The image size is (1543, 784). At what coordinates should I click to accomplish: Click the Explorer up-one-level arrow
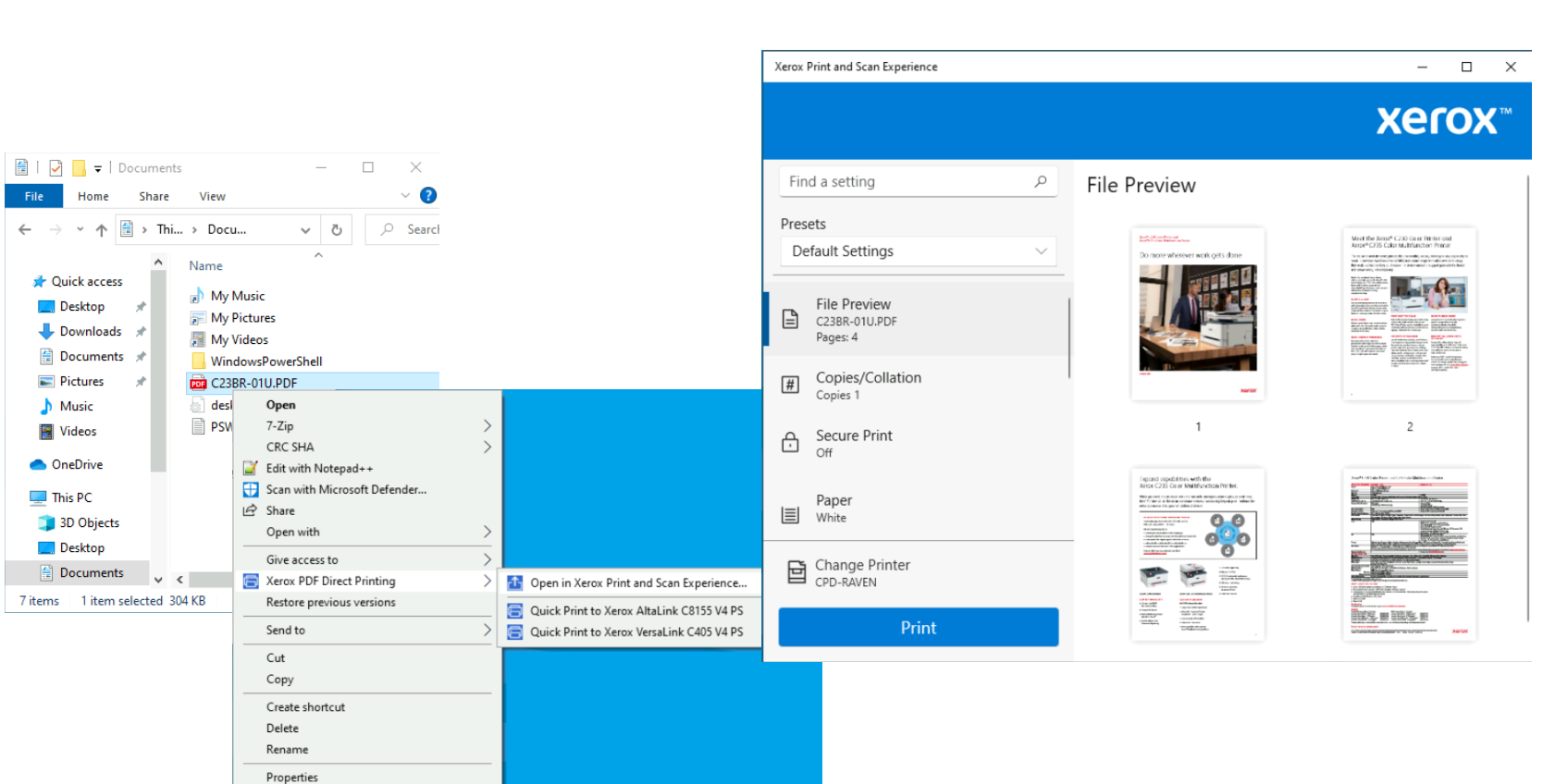click(101, 229)
